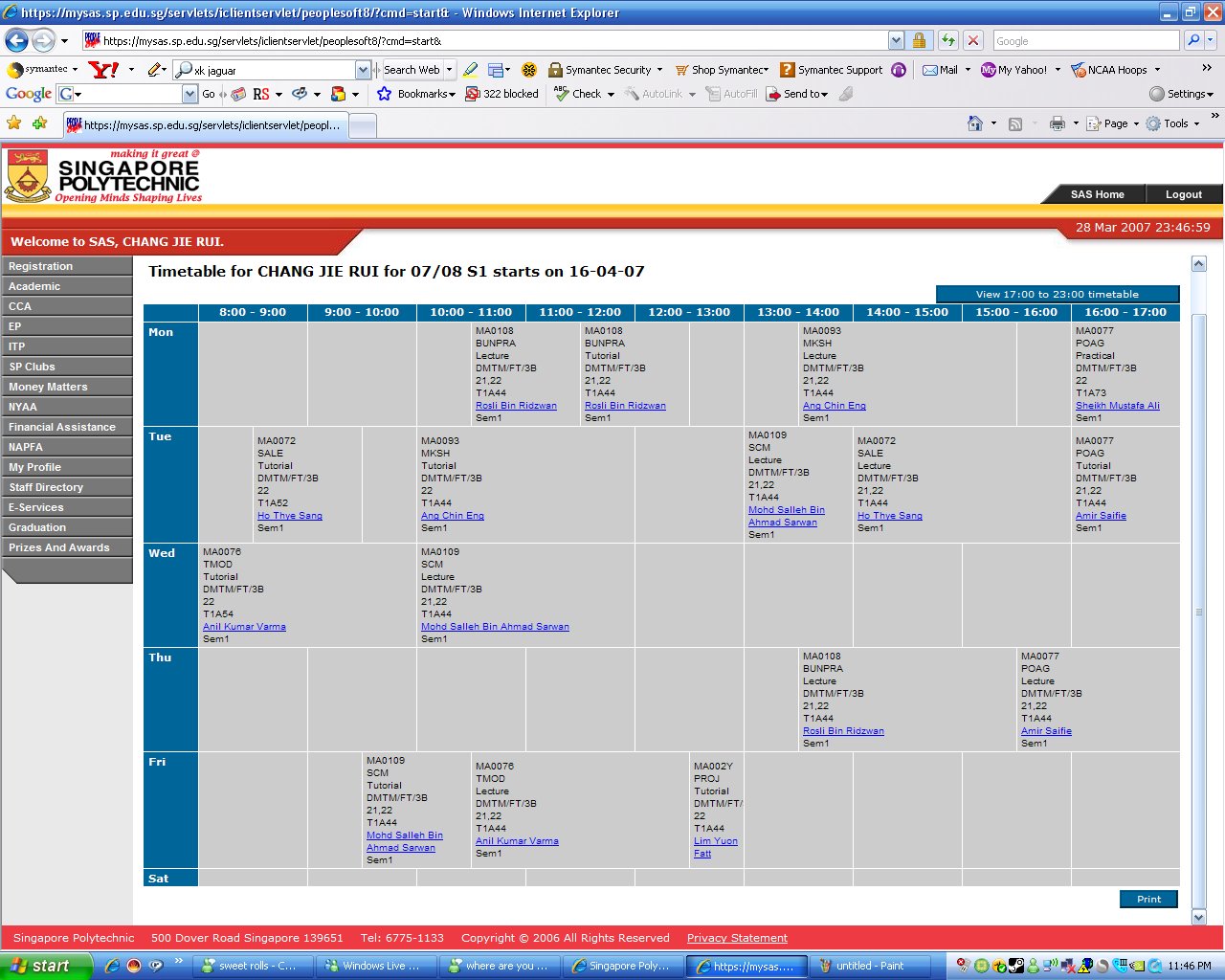Open Shop Symantec toolbar item
Viewport: 1225px width, 980px height.
click(x=722, y=69)
